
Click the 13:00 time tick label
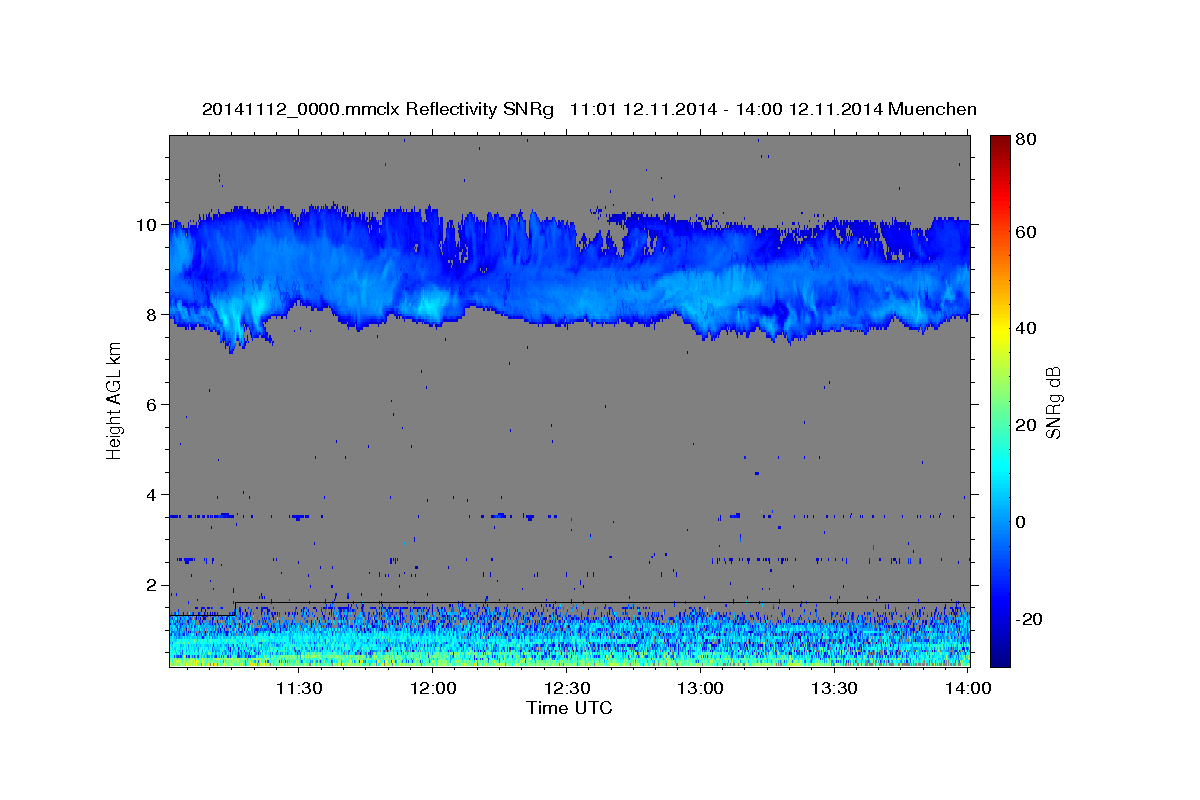[x=700, y=689]
